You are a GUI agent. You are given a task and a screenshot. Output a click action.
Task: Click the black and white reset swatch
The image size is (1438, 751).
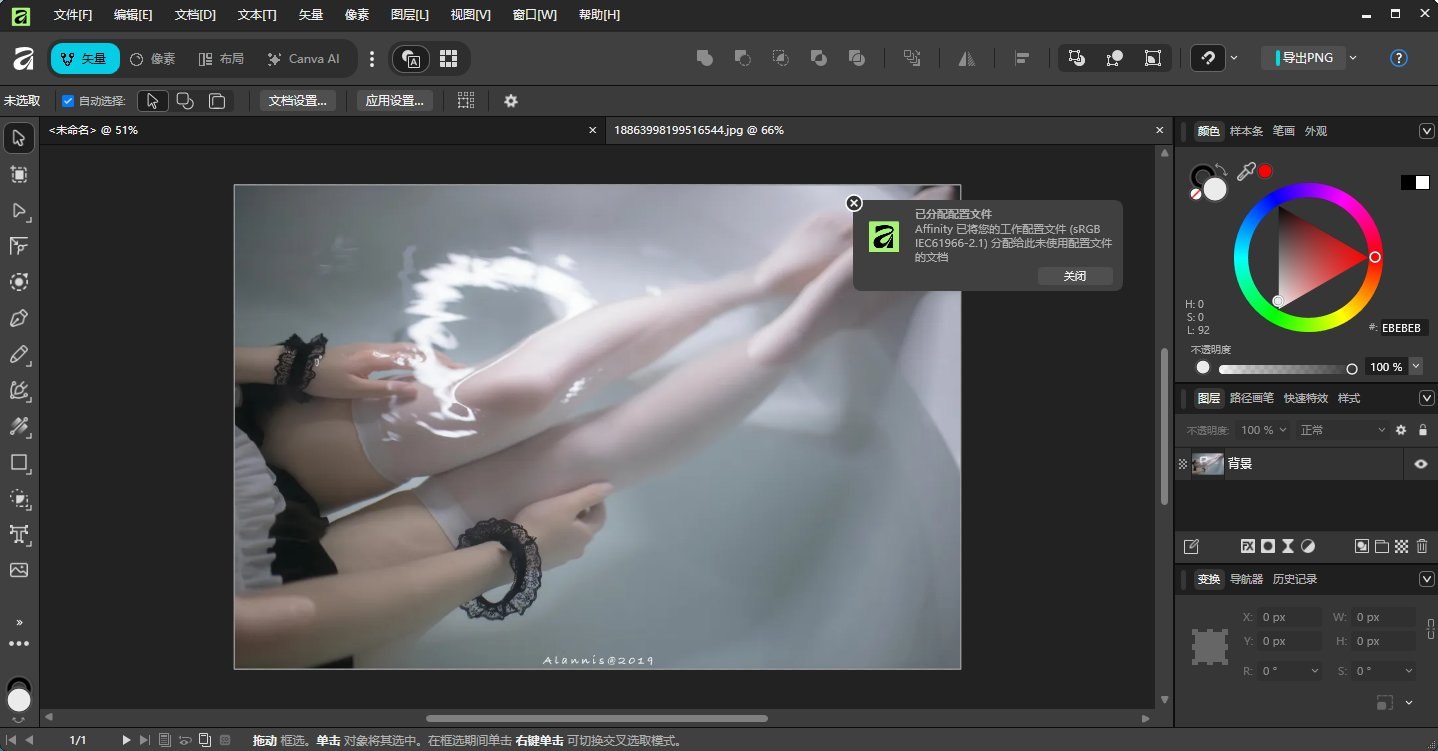[x=1415, y=182]
